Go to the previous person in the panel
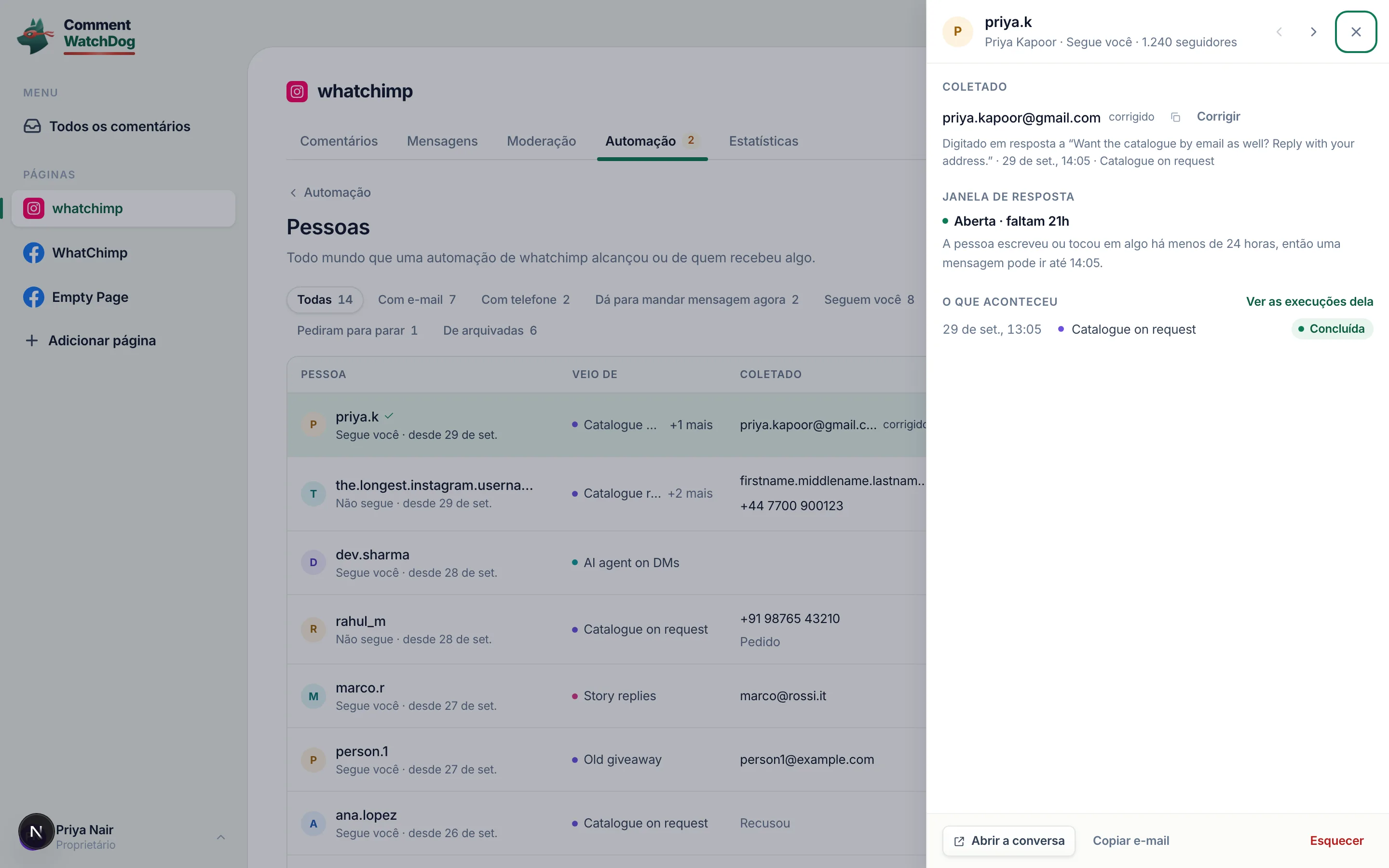This screenshot has width=1389, height=868. pos(1279,31)
